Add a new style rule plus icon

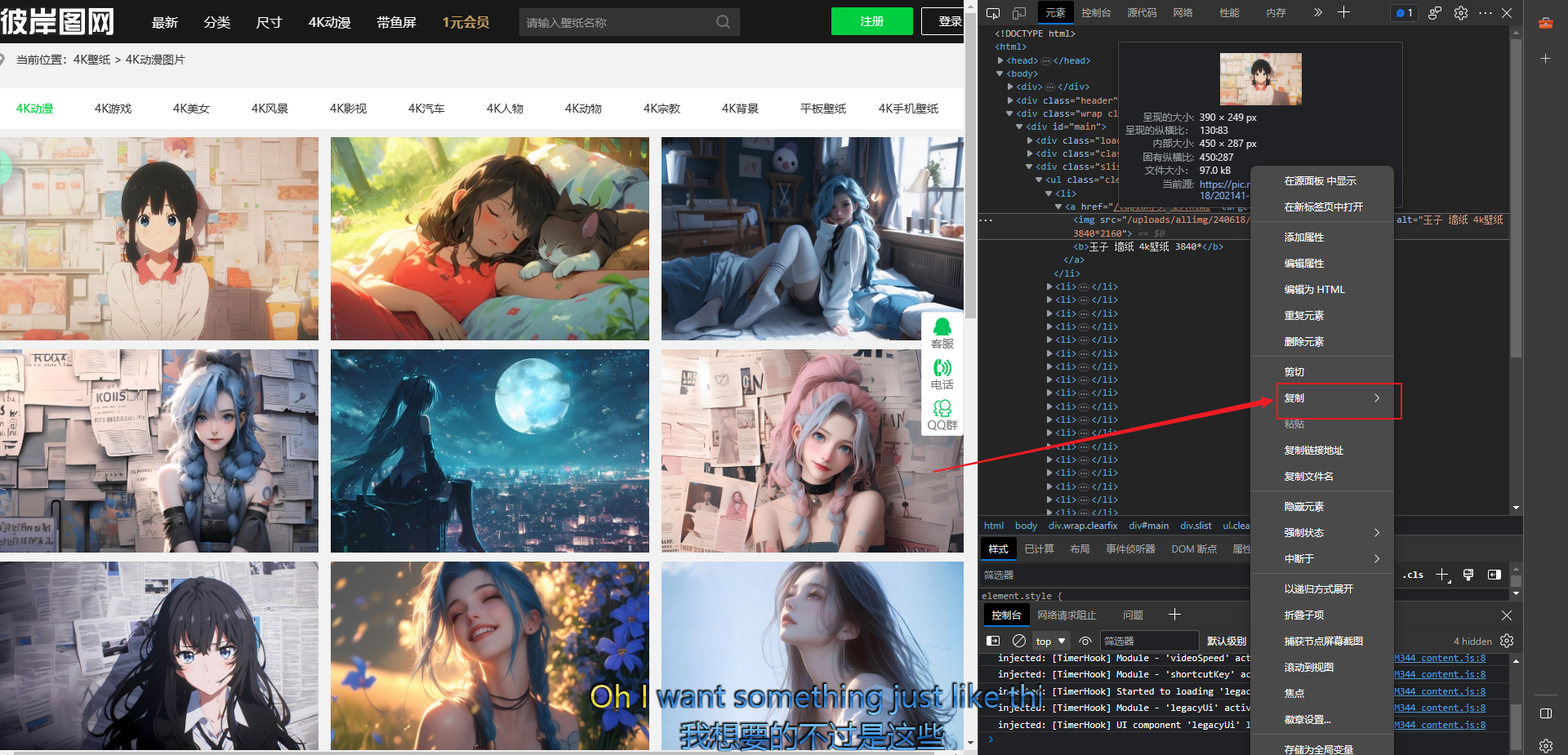(x=1442, y=575)
